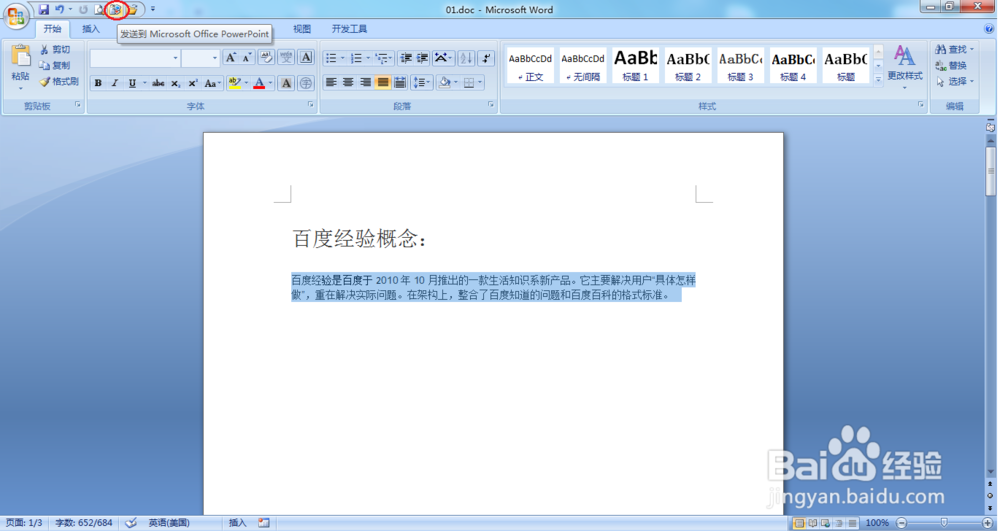1000x531 pixels.
Task: Toggle Strikethrough formatting
Action: point(158,83)
